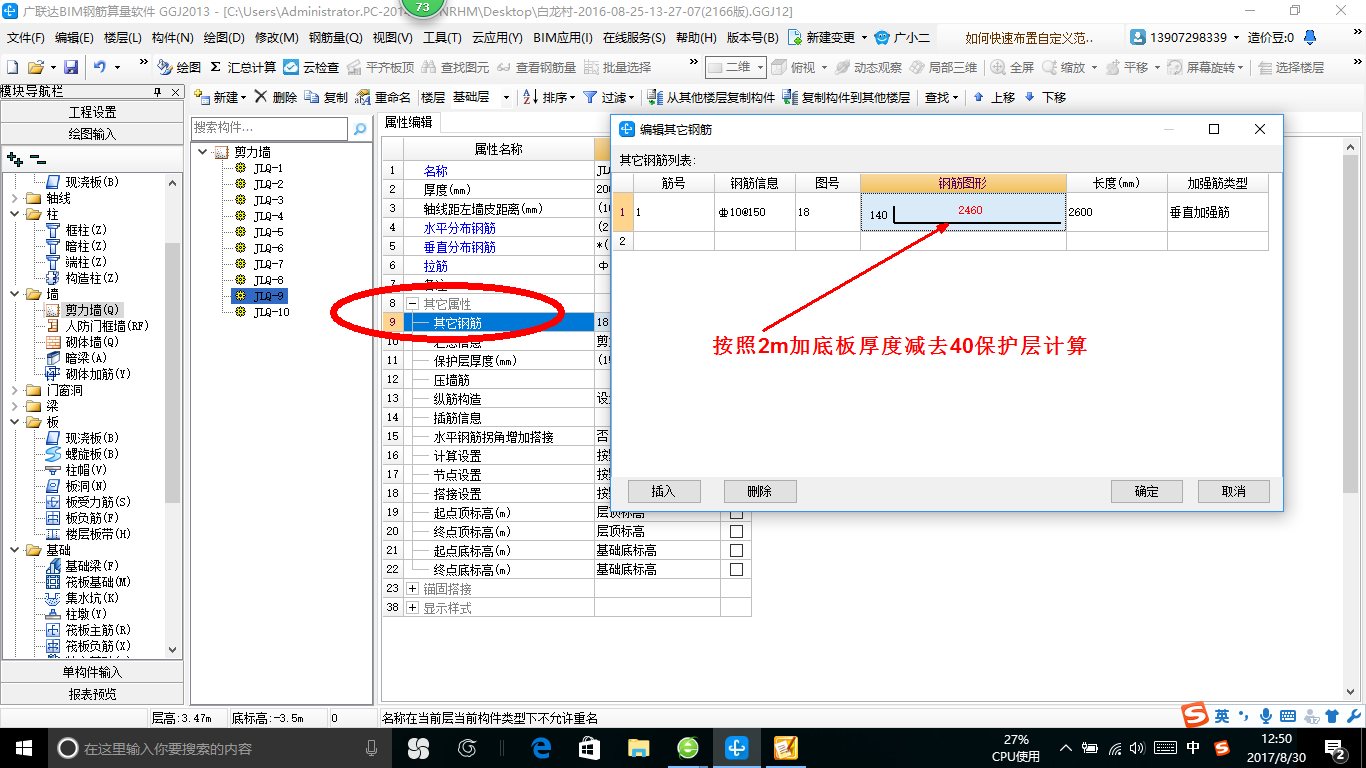The width and height of the screenshot is (1366, 768).
Task: Open the 二维 view mode dropdown
Action: point(736,67)
